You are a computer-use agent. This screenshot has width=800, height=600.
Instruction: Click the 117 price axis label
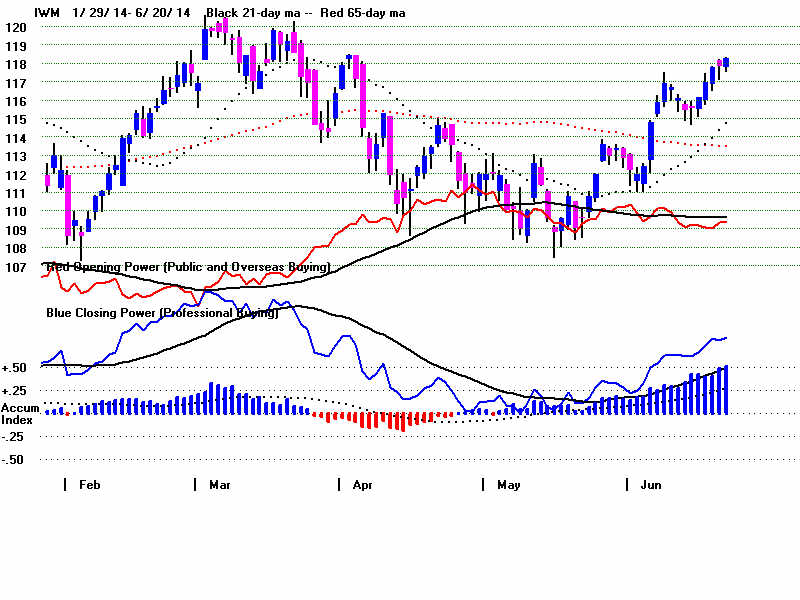coord(15,83)
